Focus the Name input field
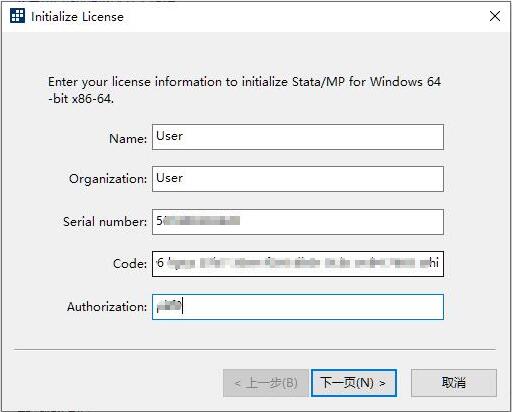512x412 pixels. coord(298,137)
